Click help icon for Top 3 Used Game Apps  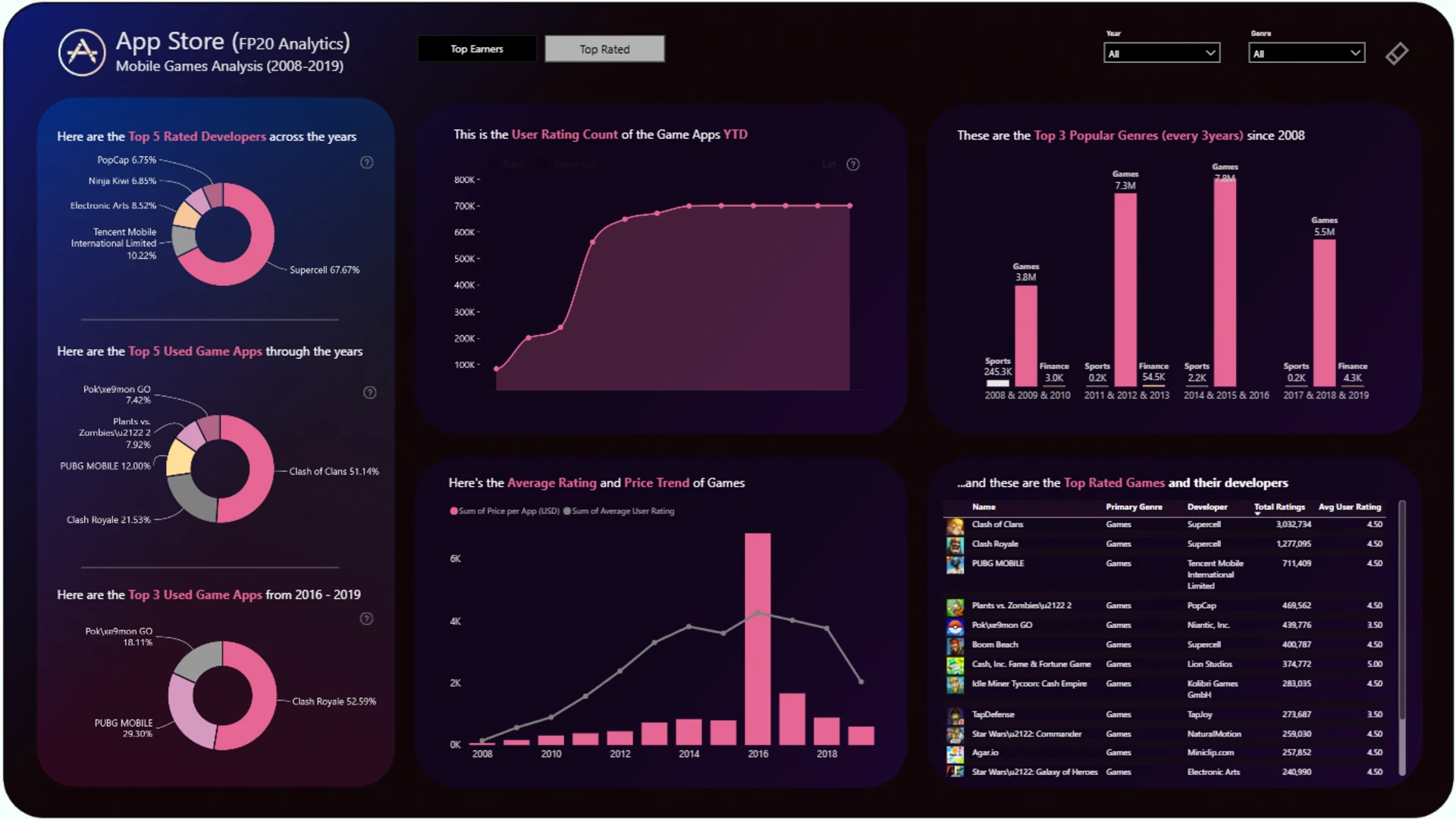(366, 619)
